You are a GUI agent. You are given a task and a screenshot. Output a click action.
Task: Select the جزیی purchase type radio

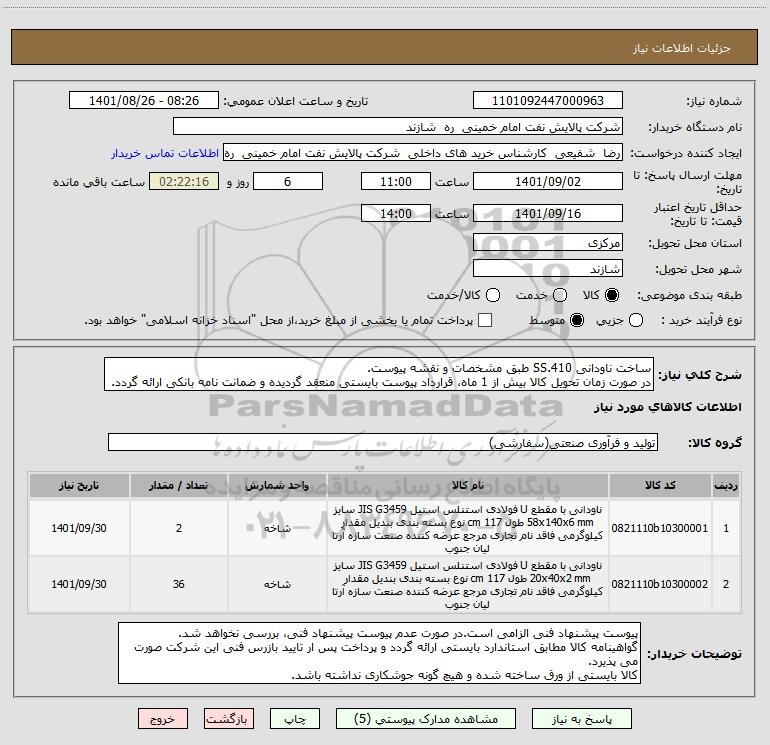point(636,320)
